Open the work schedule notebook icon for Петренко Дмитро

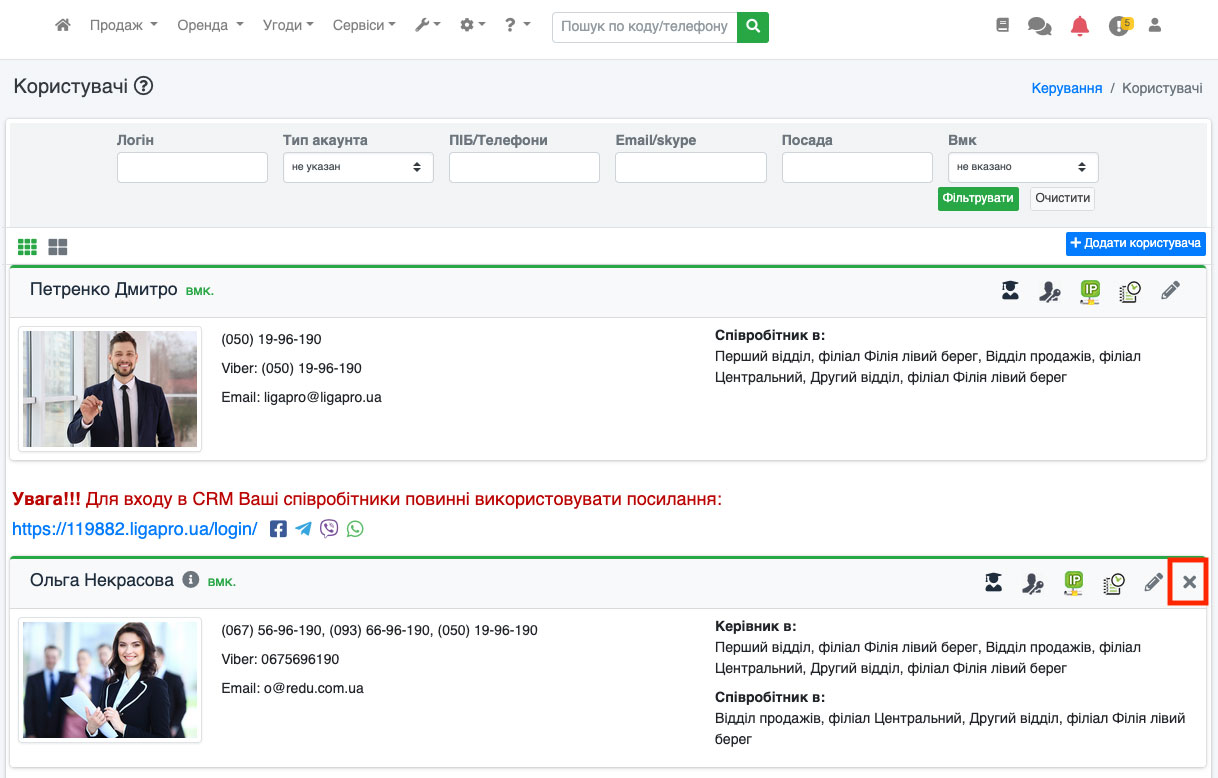[1129, 292]
